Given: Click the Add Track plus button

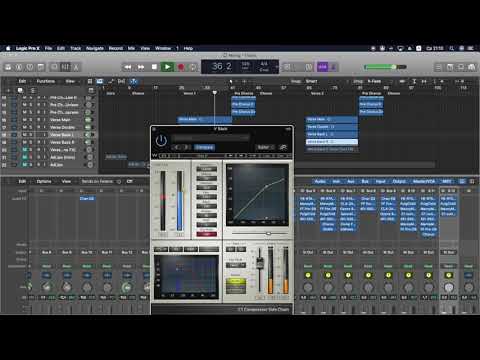Looking at the screenshot, I should click(9, 90).
